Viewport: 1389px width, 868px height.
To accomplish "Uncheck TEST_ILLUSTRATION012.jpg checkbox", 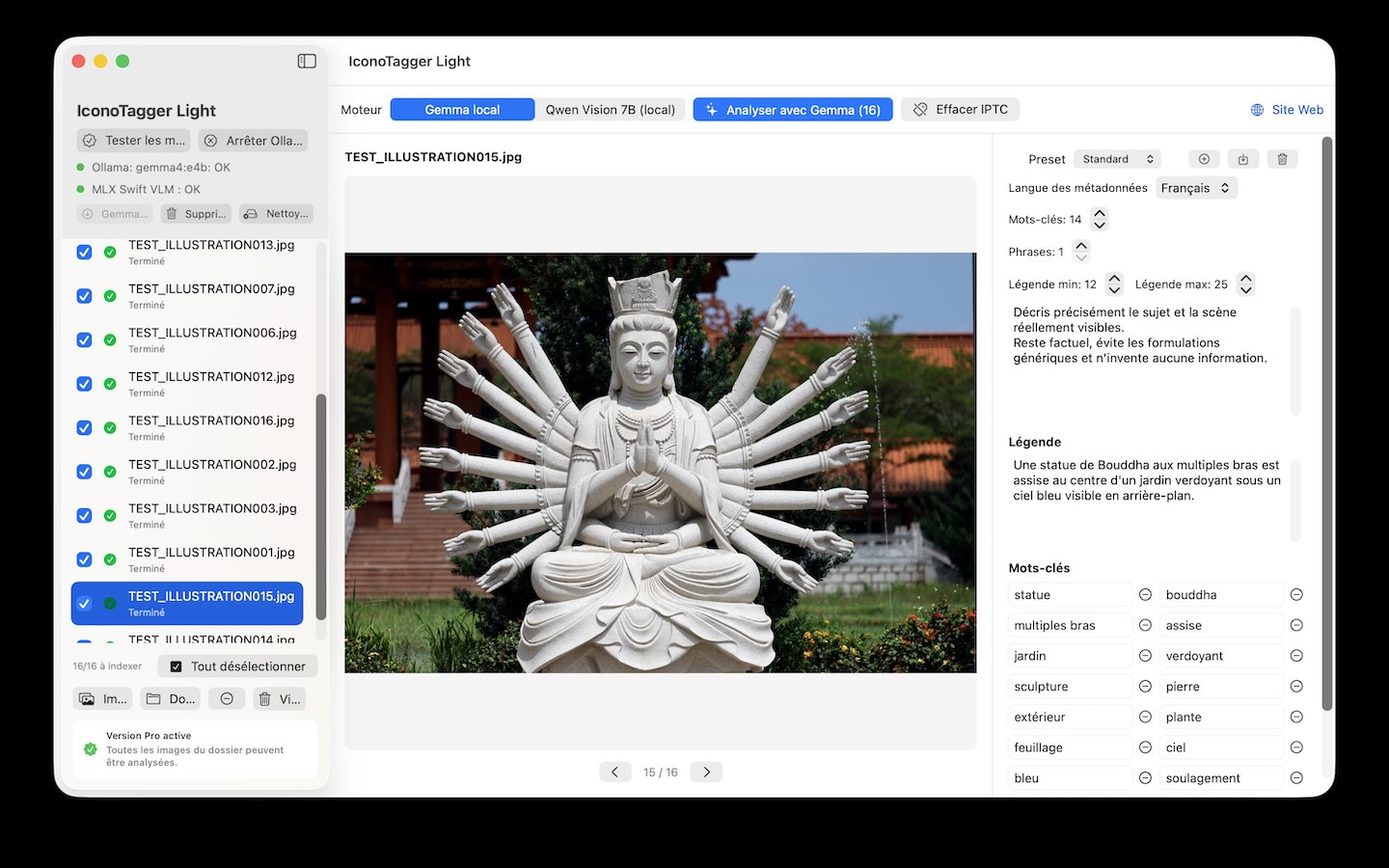I will pyautogui.click(x=84, y=384).
